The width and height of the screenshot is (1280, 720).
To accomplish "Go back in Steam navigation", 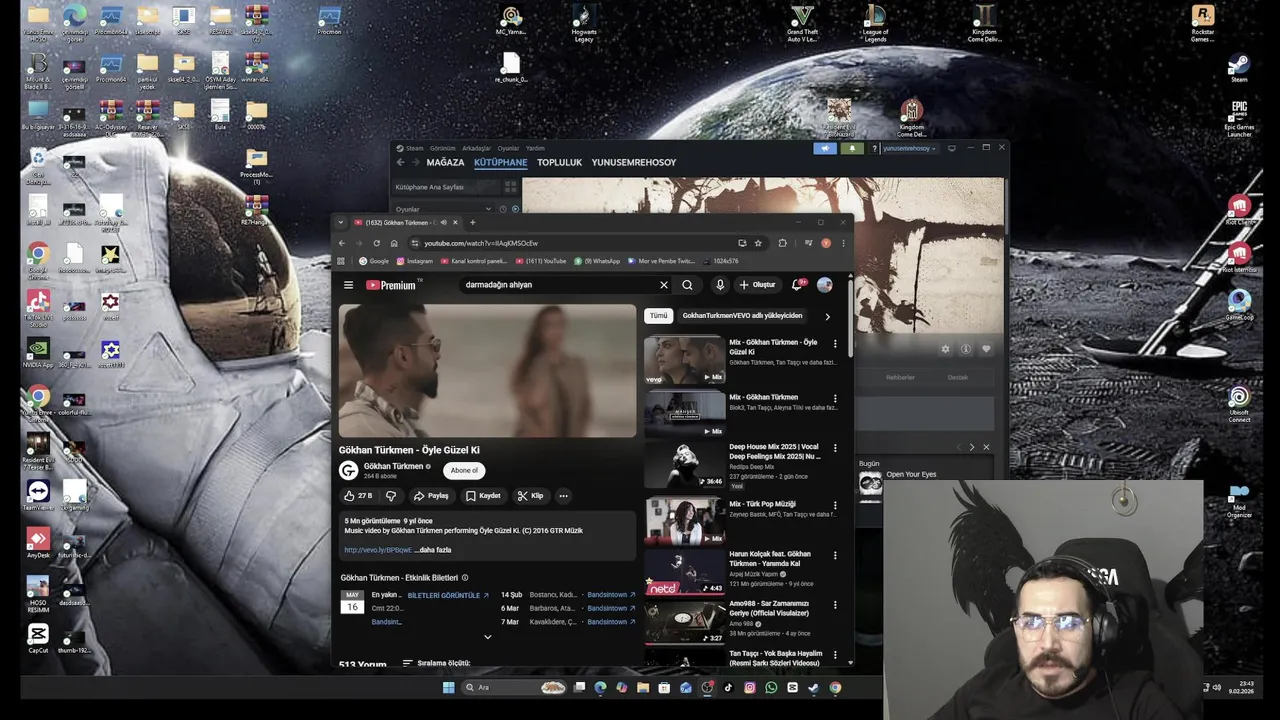I will 400,162.
